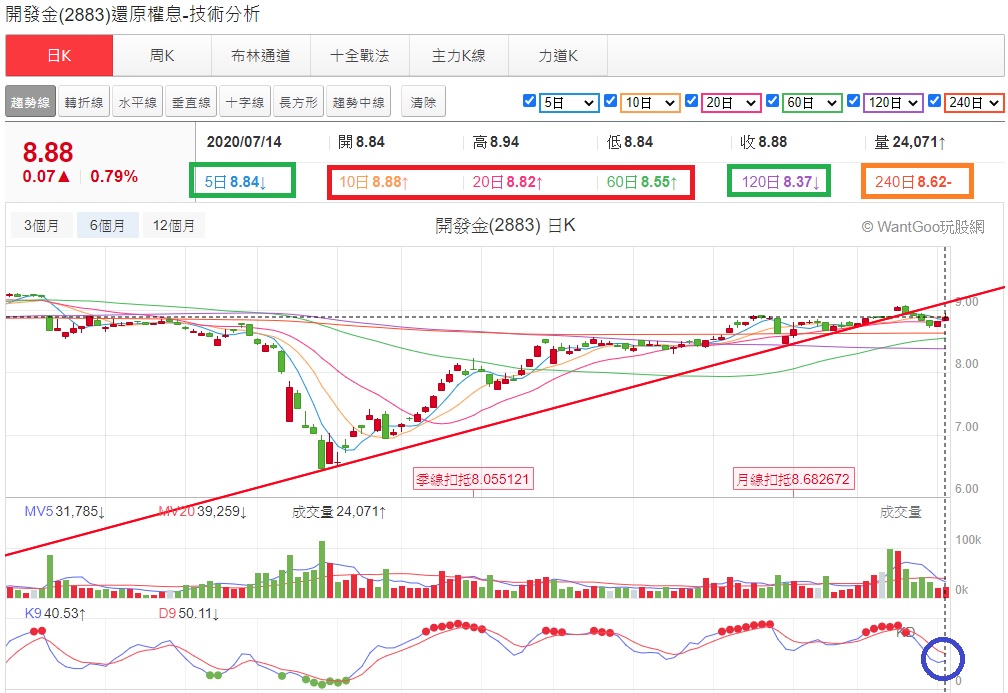Switch to the 日K tab

(59, 56)
